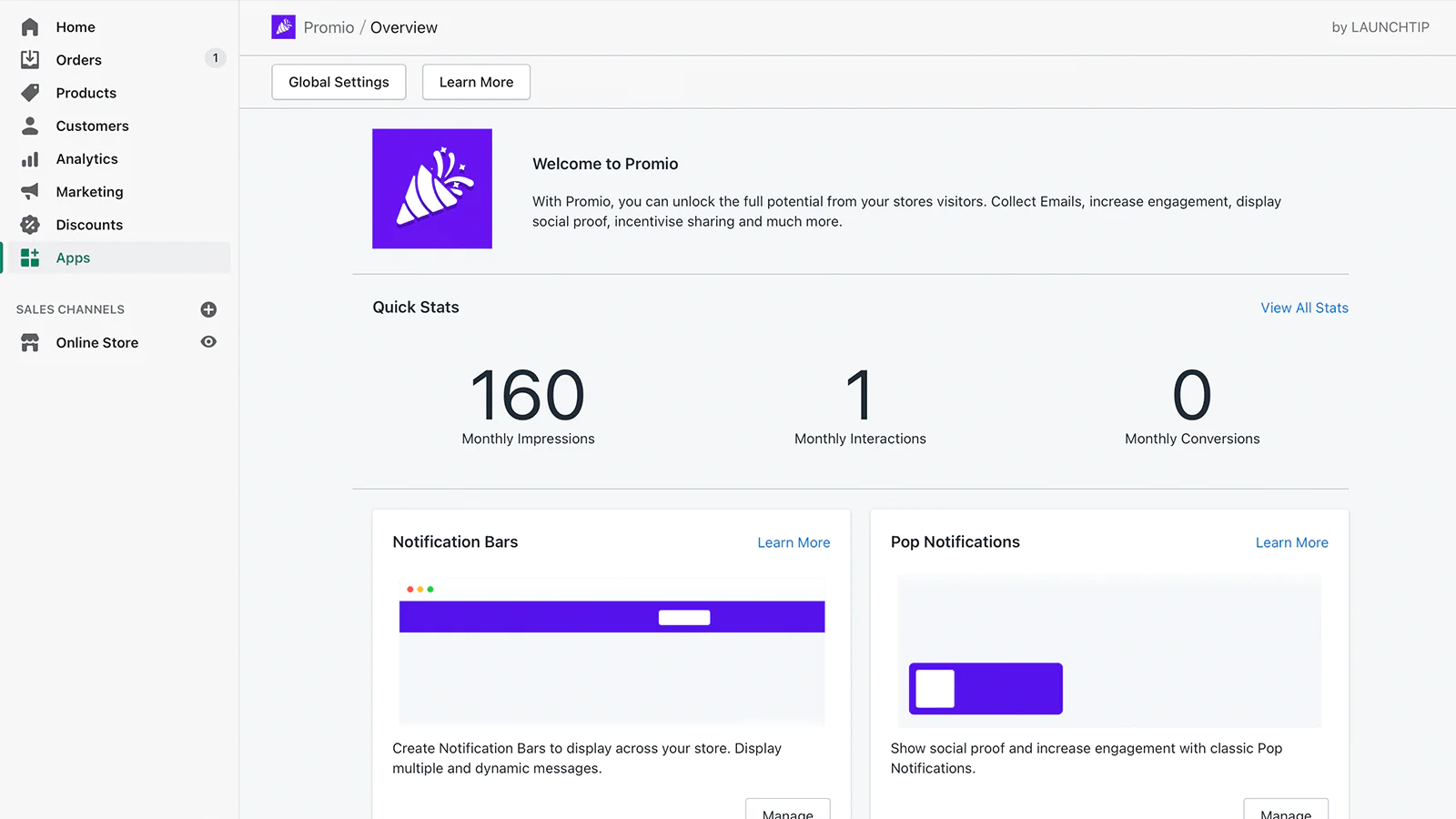Image resolution: width=1456 pixels, height=819 pixels.
Task: Click the Monthly Interactions stat
Action: (x=860, y=405)
